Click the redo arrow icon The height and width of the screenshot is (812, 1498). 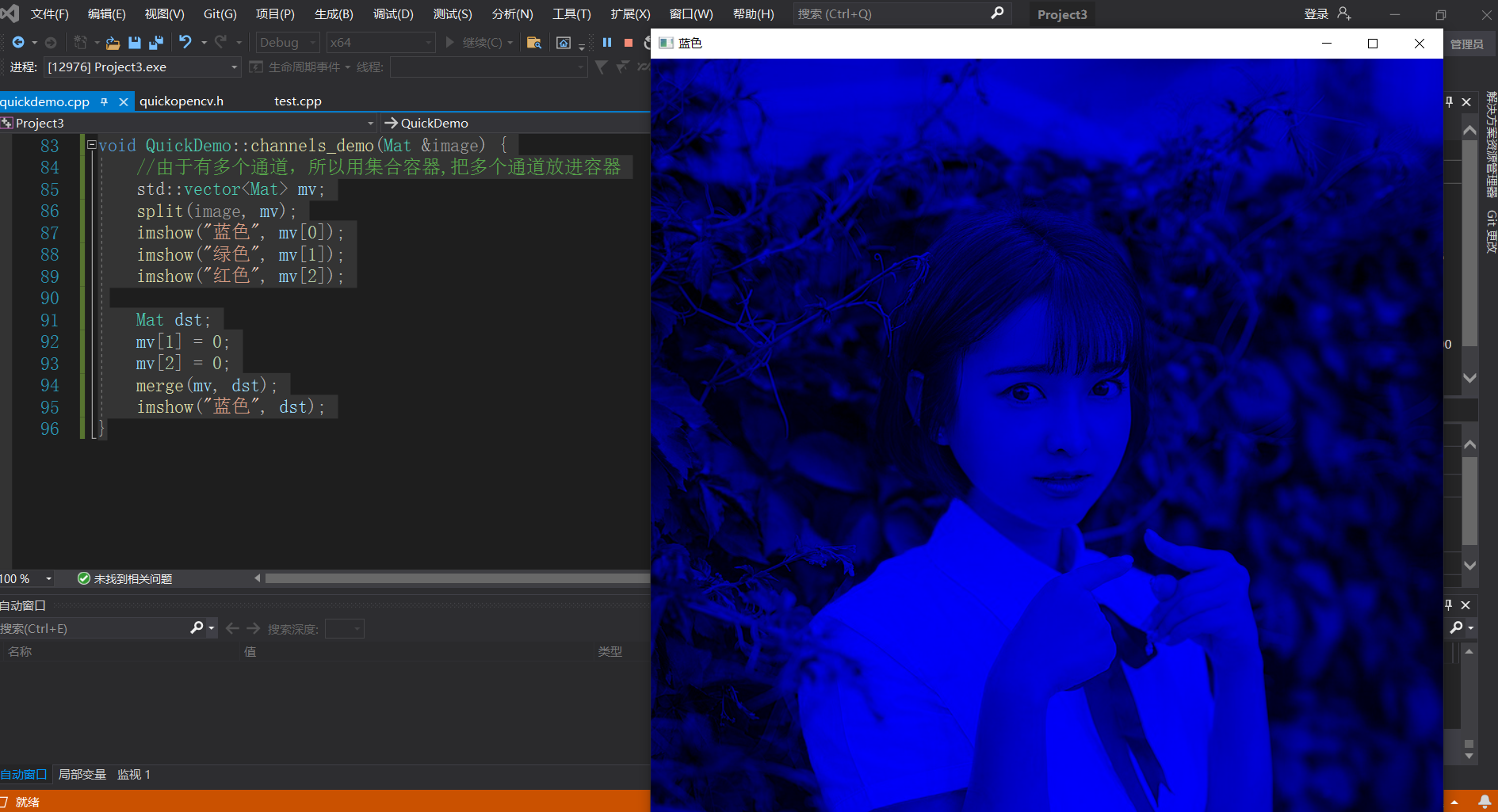[x=221, y=42]
